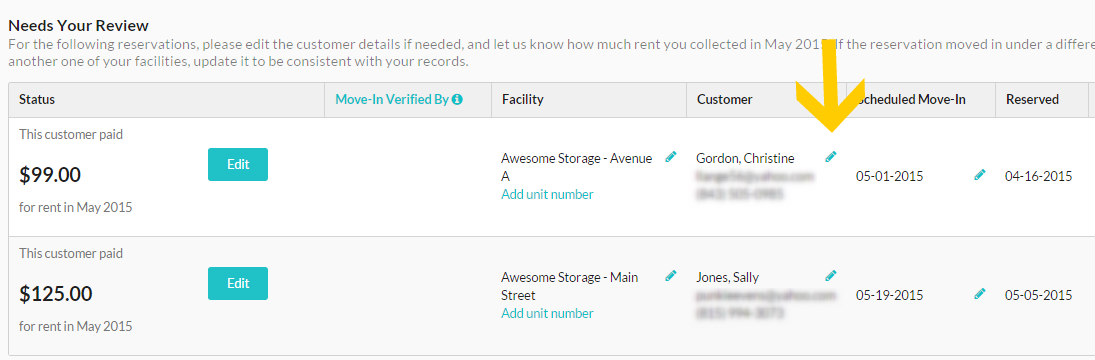Add unit number under Awesome Storage - Avenue A

click(x=548, y=195)
